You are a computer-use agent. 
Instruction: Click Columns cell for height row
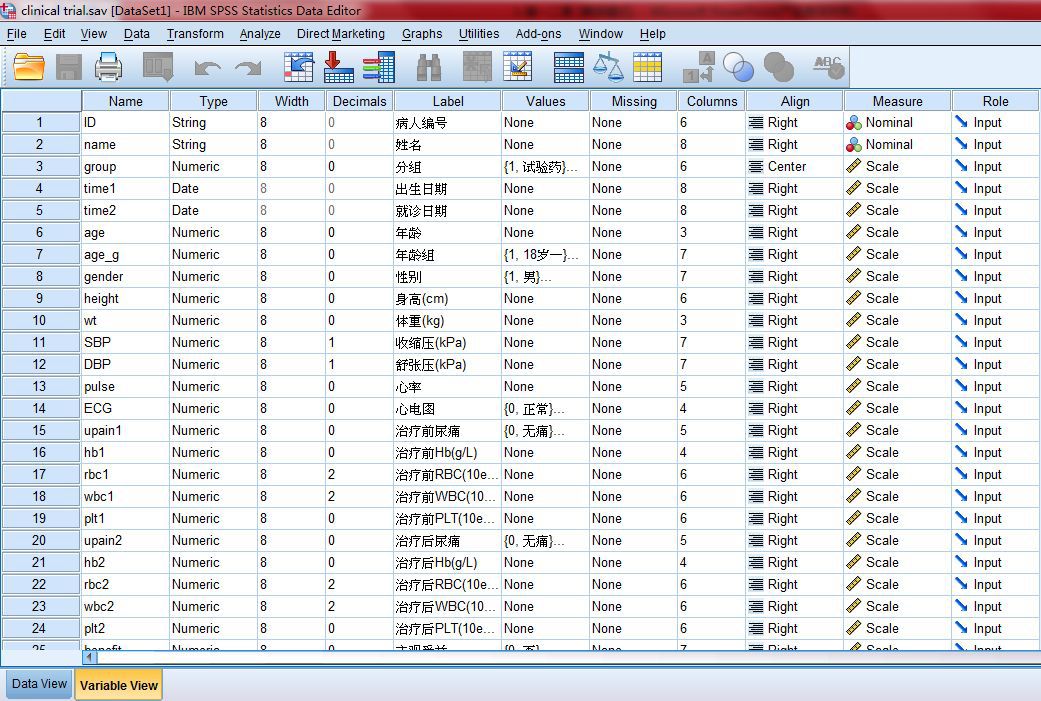click(711, 299)
